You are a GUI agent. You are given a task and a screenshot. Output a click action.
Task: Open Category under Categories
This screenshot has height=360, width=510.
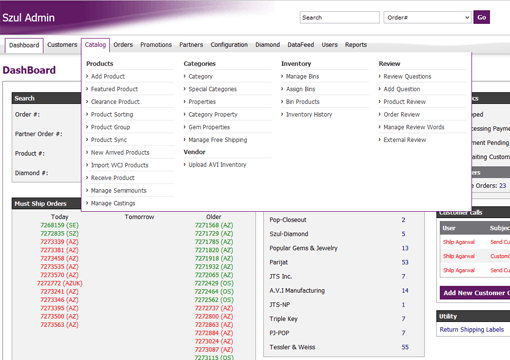click(x=200, y=76)
